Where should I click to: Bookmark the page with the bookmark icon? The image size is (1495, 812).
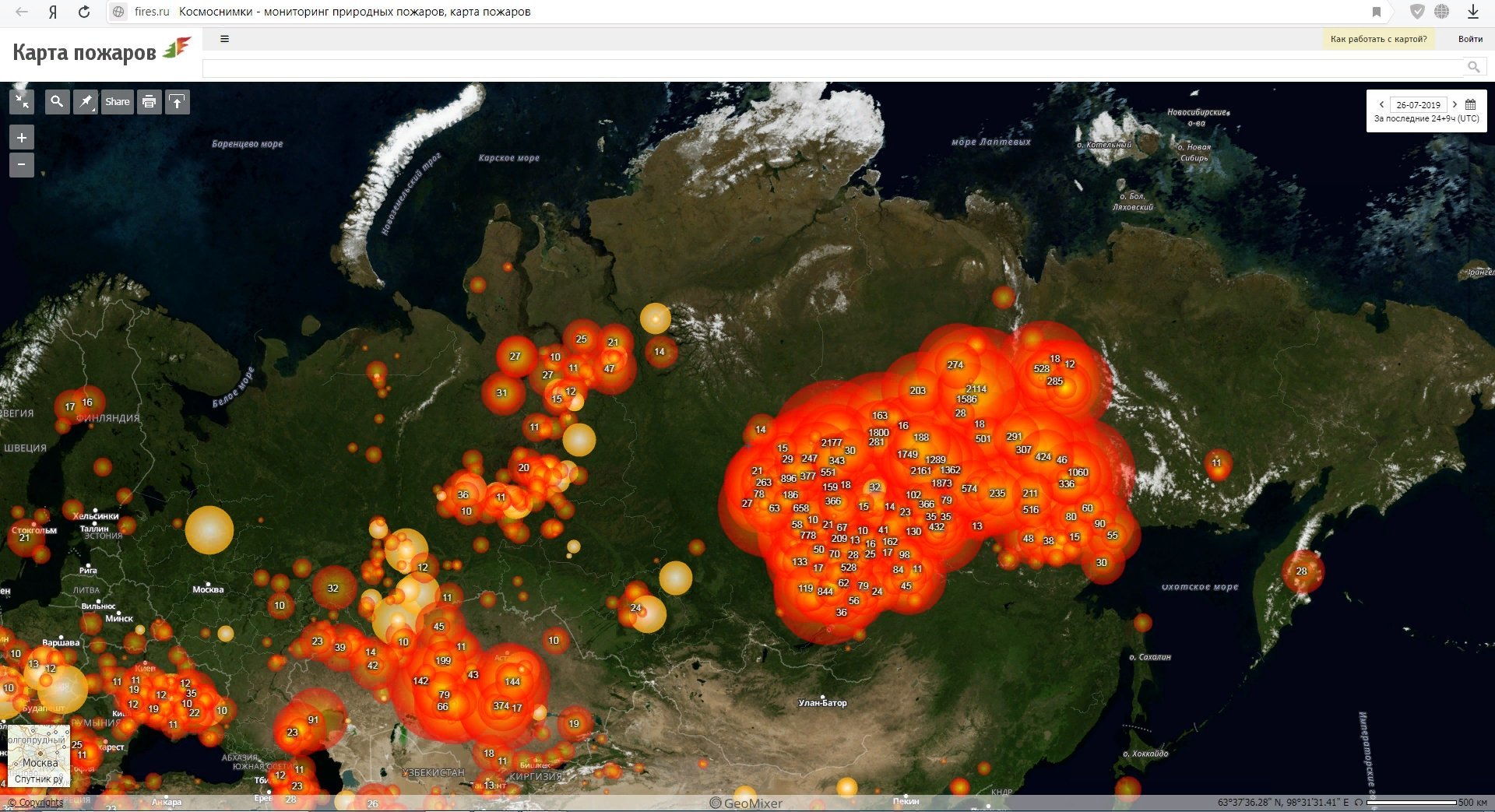tap(1377, 12)
